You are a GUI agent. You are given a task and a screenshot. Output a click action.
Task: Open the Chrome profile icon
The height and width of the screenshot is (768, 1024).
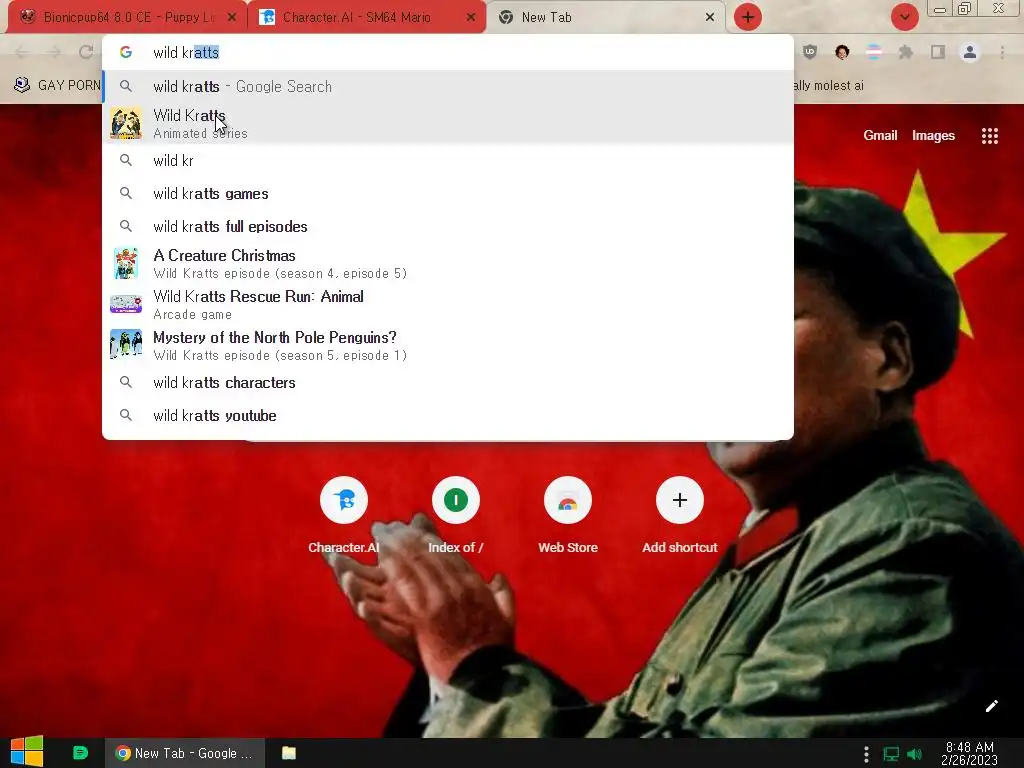point(970,52)
